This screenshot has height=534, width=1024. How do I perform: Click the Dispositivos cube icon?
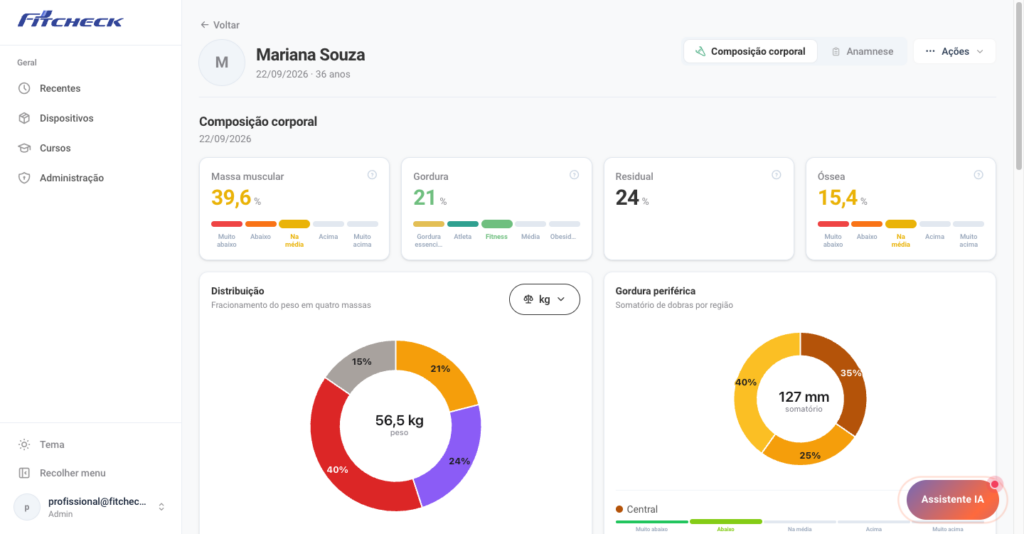(x=24, y=118)
